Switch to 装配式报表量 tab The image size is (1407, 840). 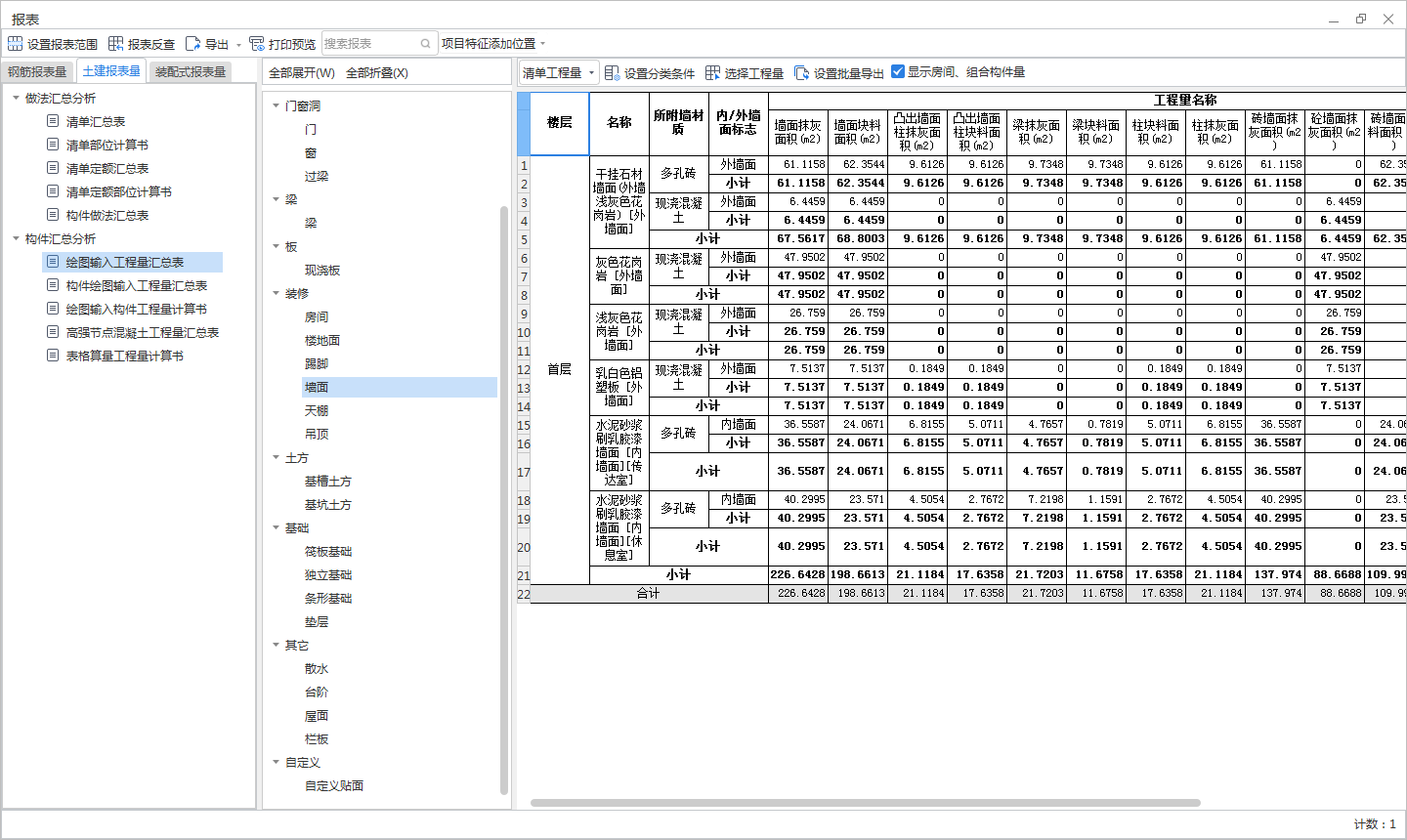(x=191, y=72)
